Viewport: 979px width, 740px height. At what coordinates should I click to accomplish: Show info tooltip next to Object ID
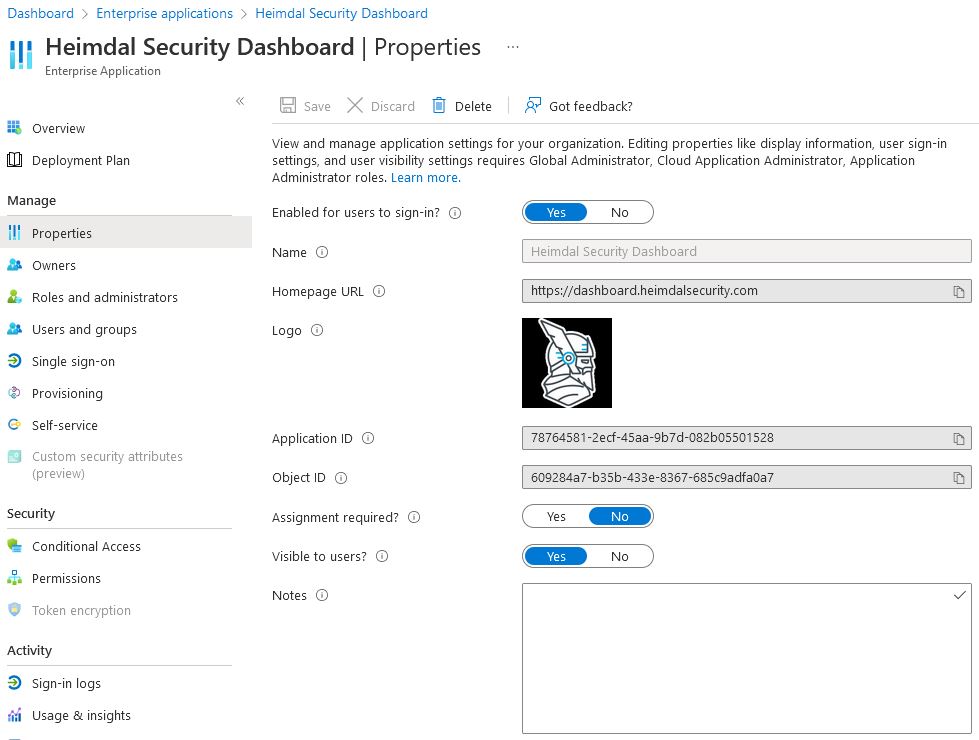[x=341, y=478]
